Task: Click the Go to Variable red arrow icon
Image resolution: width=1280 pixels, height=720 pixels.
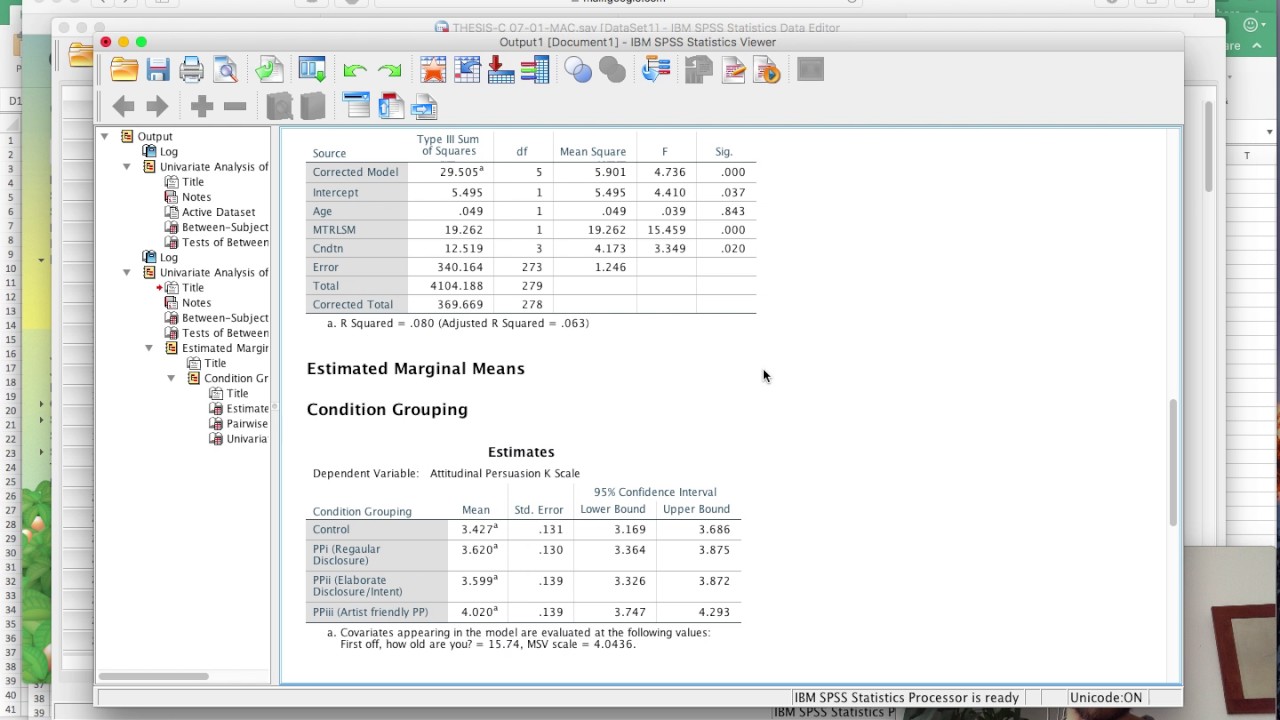Action: click(x=501, y=69)
